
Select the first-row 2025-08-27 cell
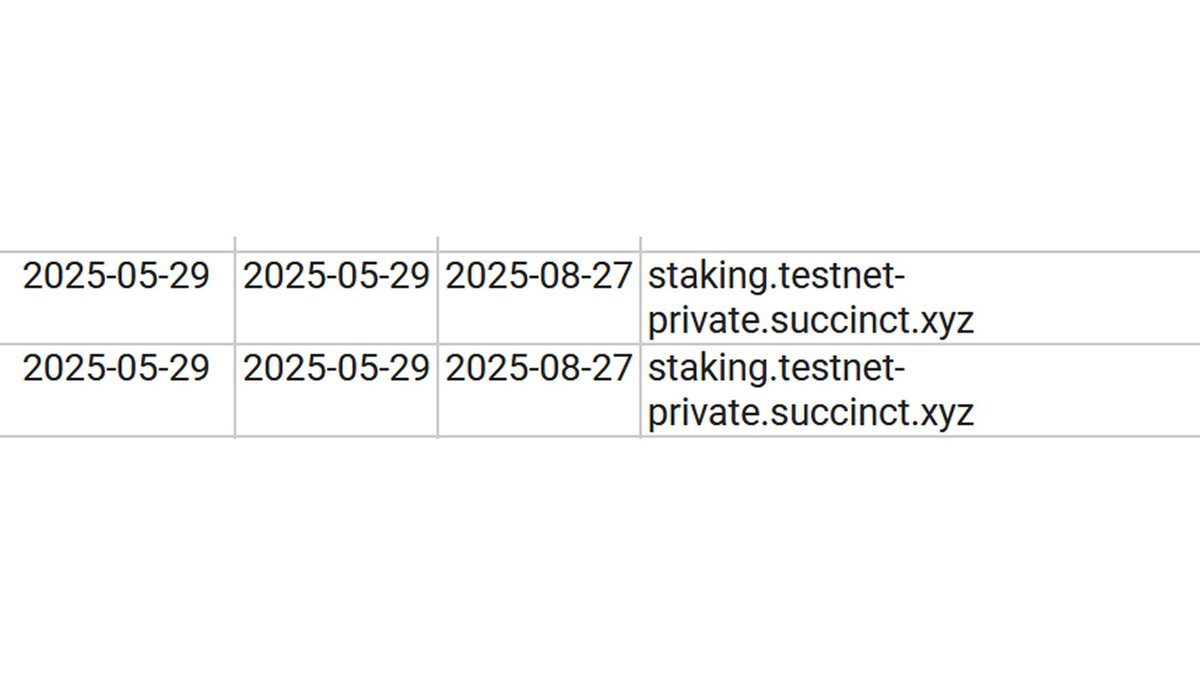click(539, 298)
